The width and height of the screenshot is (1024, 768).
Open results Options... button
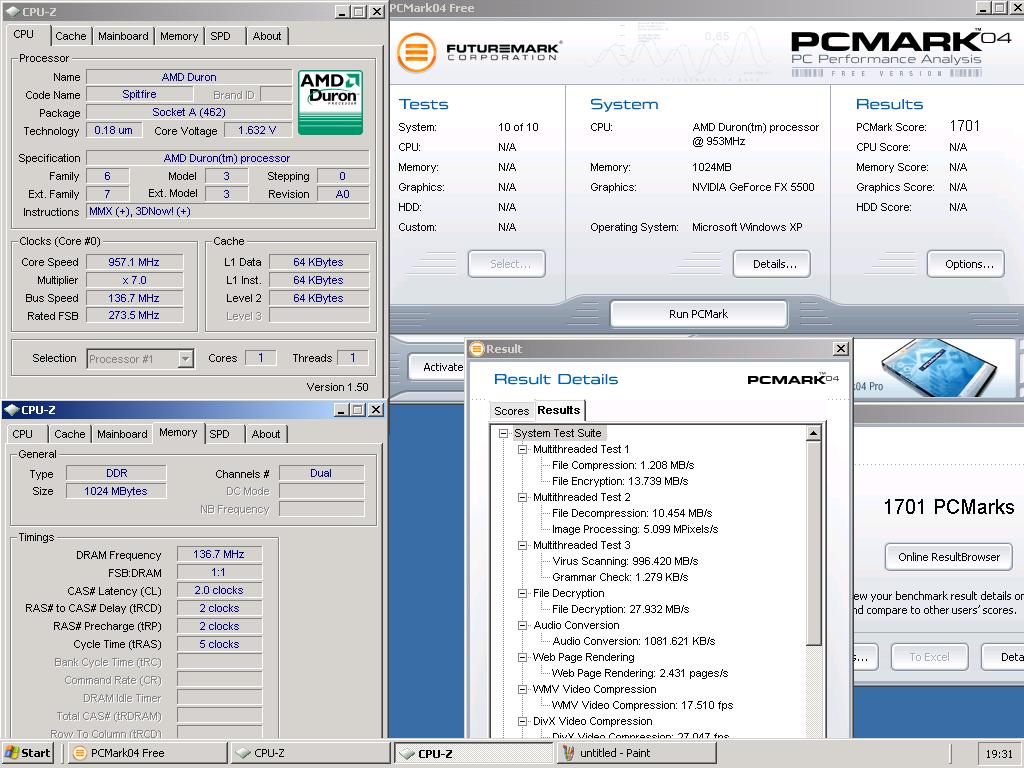coord(966,264)
